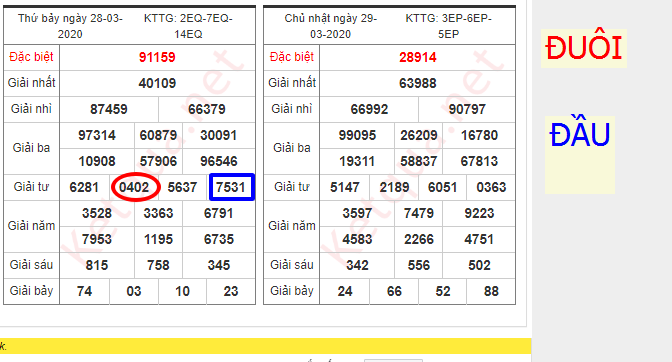Click fourth prize number 2189
This screenshot has height=362, width=672.
coord(394,187)
